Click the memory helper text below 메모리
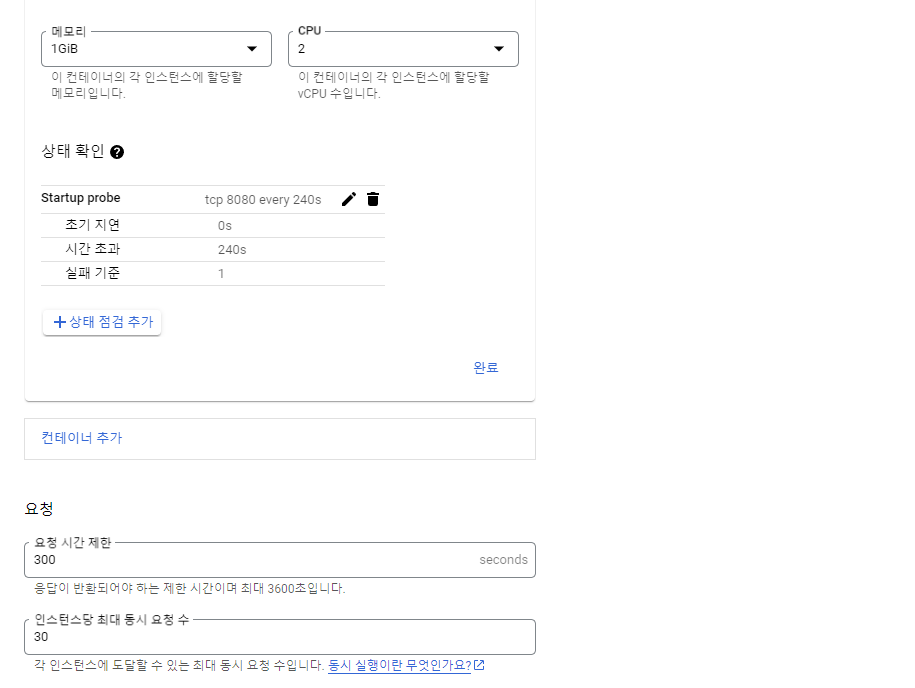The width and height of the screenshot is (915, 688). (146, 85)
